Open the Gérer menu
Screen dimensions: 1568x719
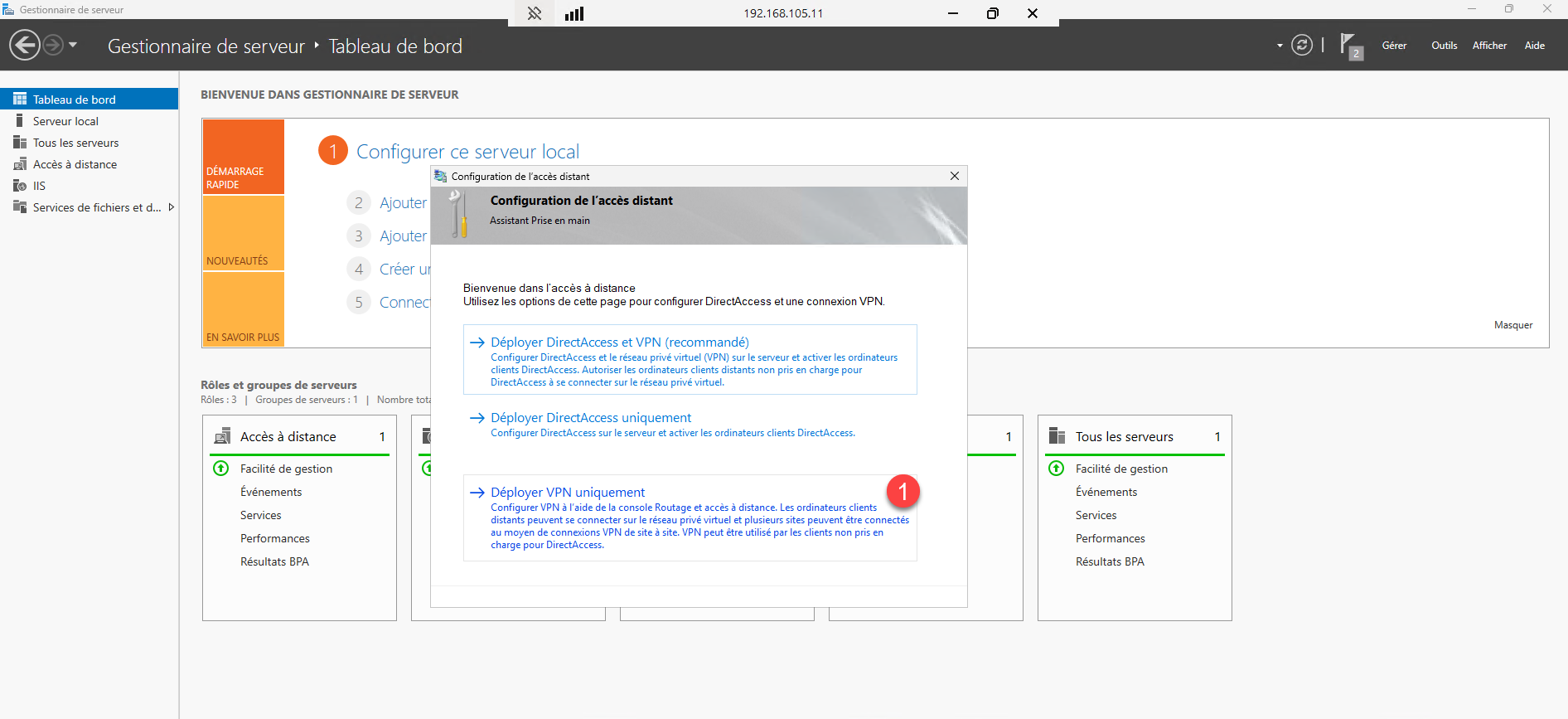1394,46
